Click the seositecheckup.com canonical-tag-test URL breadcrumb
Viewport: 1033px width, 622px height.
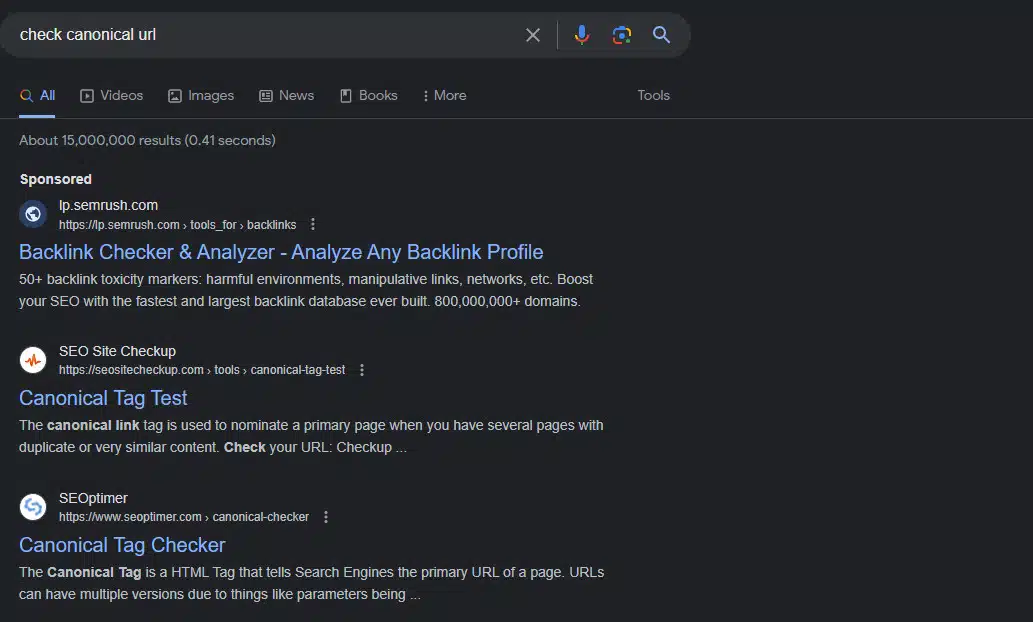202,370
